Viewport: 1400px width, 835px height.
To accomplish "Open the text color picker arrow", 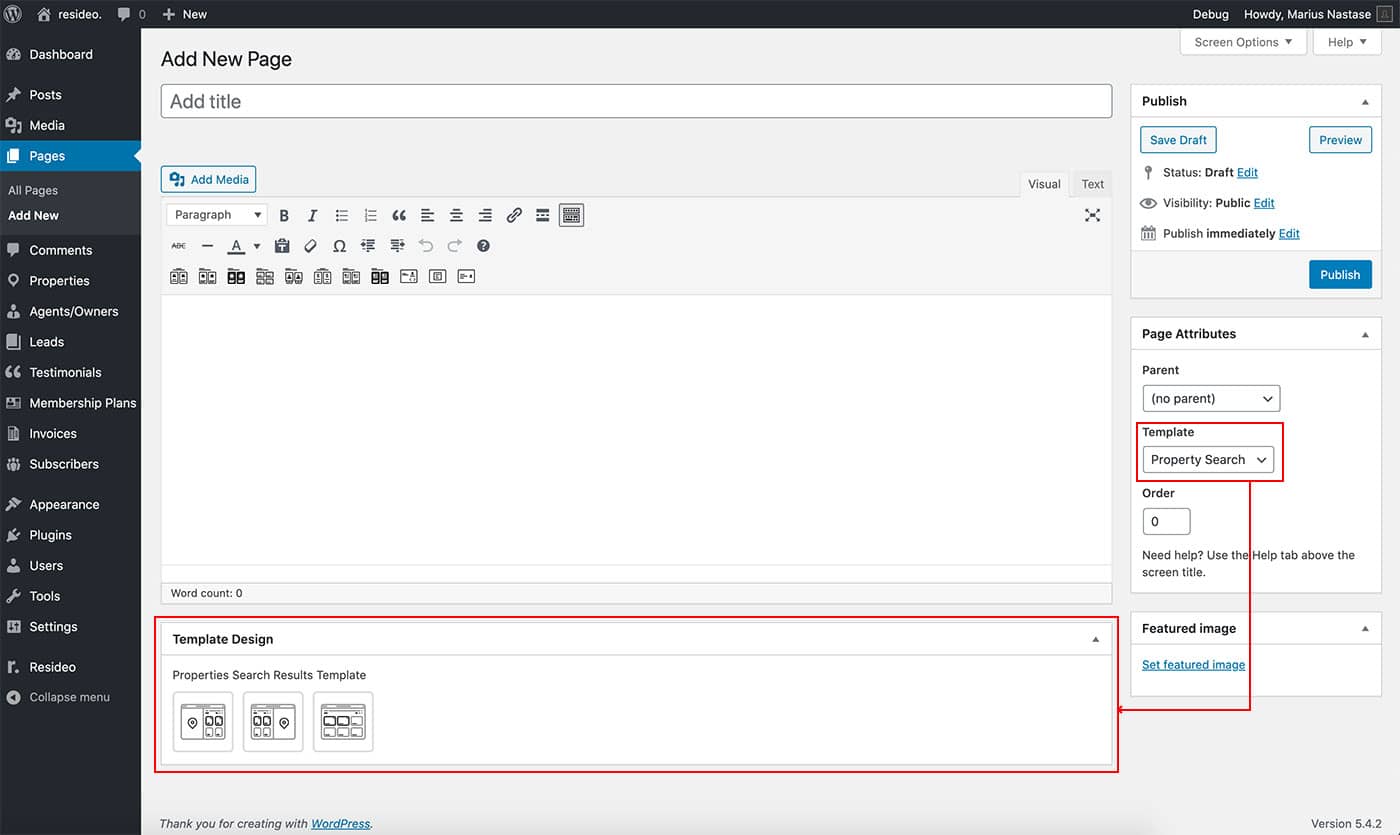I will coord(257,246).
